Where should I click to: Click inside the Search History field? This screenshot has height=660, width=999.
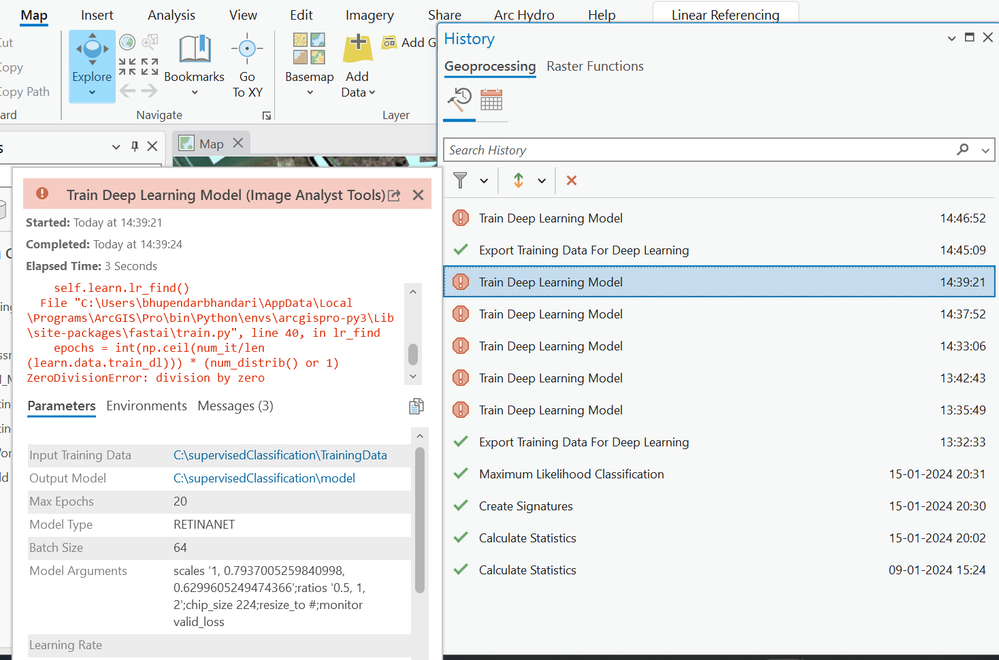[698, 150]
